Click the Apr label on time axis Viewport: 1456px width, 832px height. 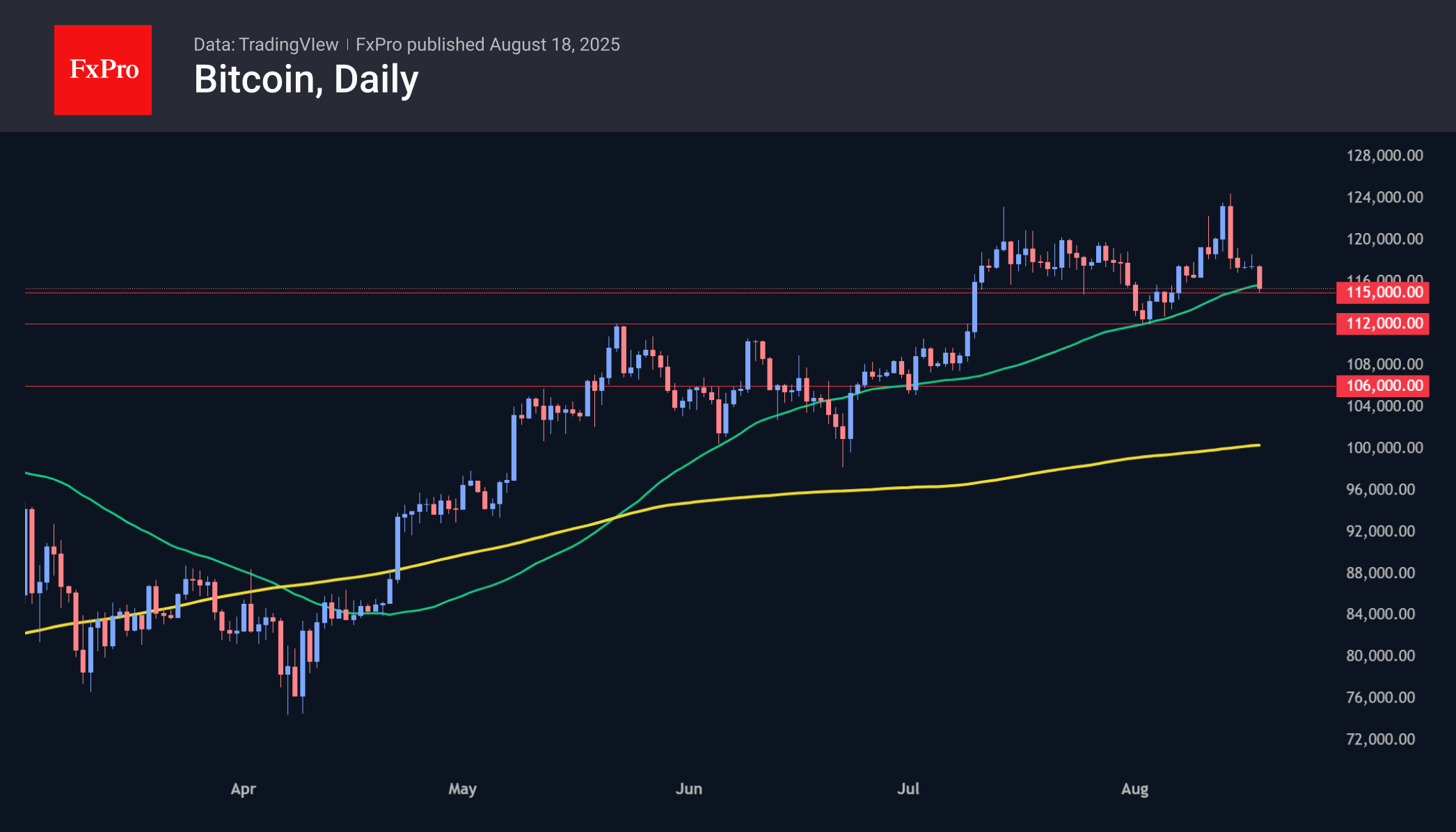(244, 789)
